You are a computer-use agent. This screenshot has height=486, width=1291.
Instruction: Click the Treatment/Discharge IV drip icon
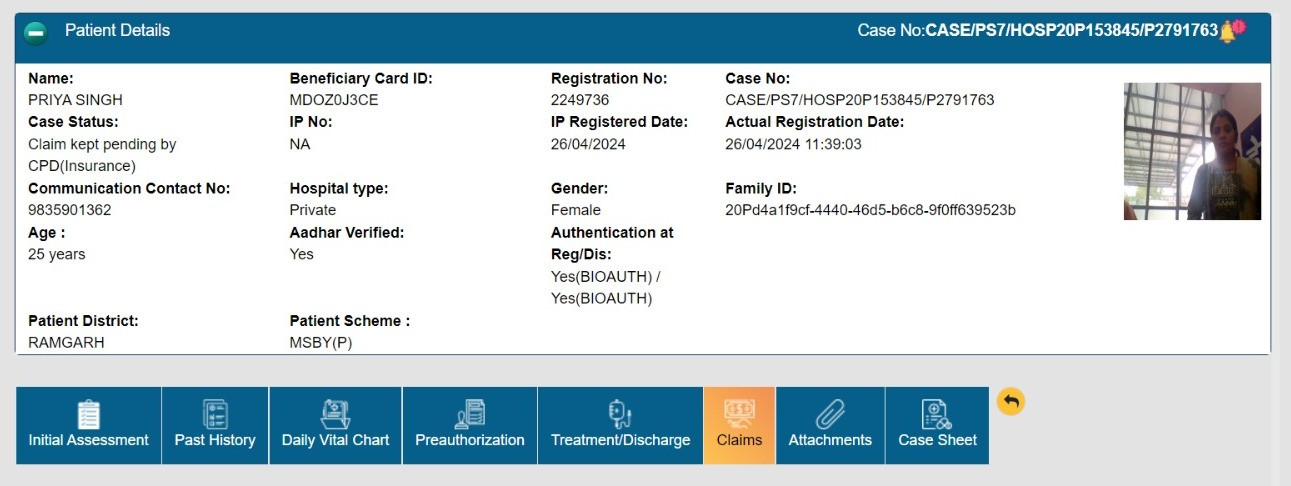(x=620, y=414)
